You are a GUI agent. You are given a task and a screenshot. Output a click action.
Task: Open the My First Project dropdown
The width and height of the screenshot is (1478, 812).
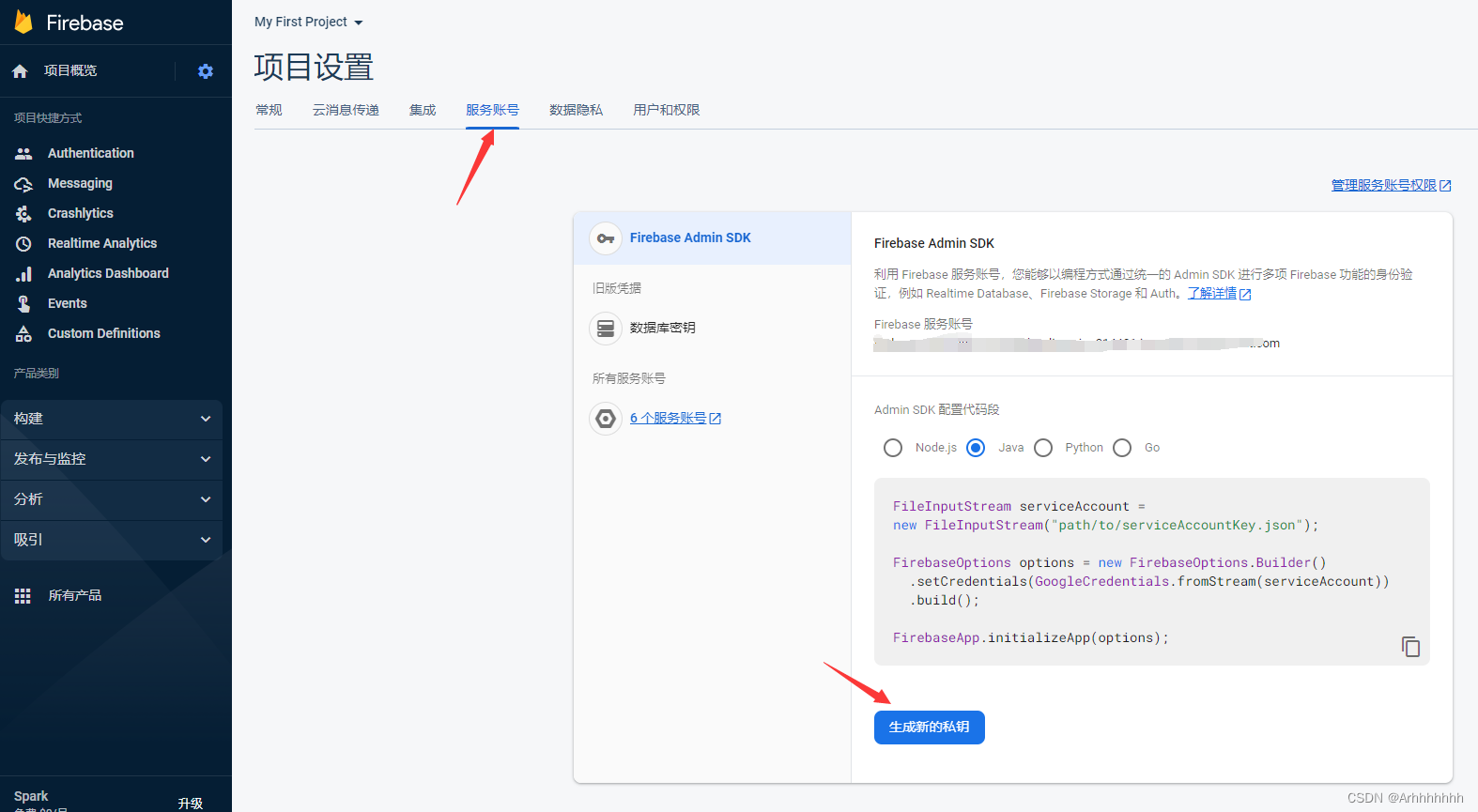309,22
